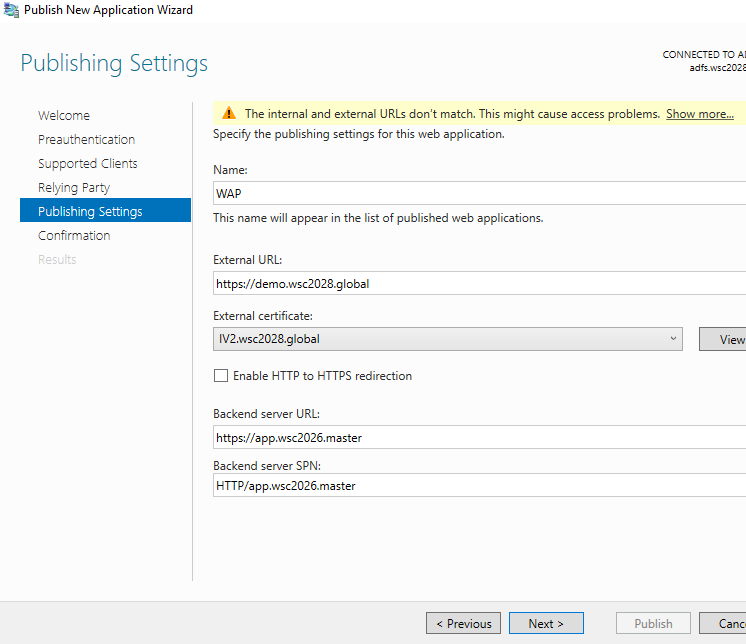Click the wizard application icon in title bar
This screenshot has height=644, width=746.
point(11,10)
